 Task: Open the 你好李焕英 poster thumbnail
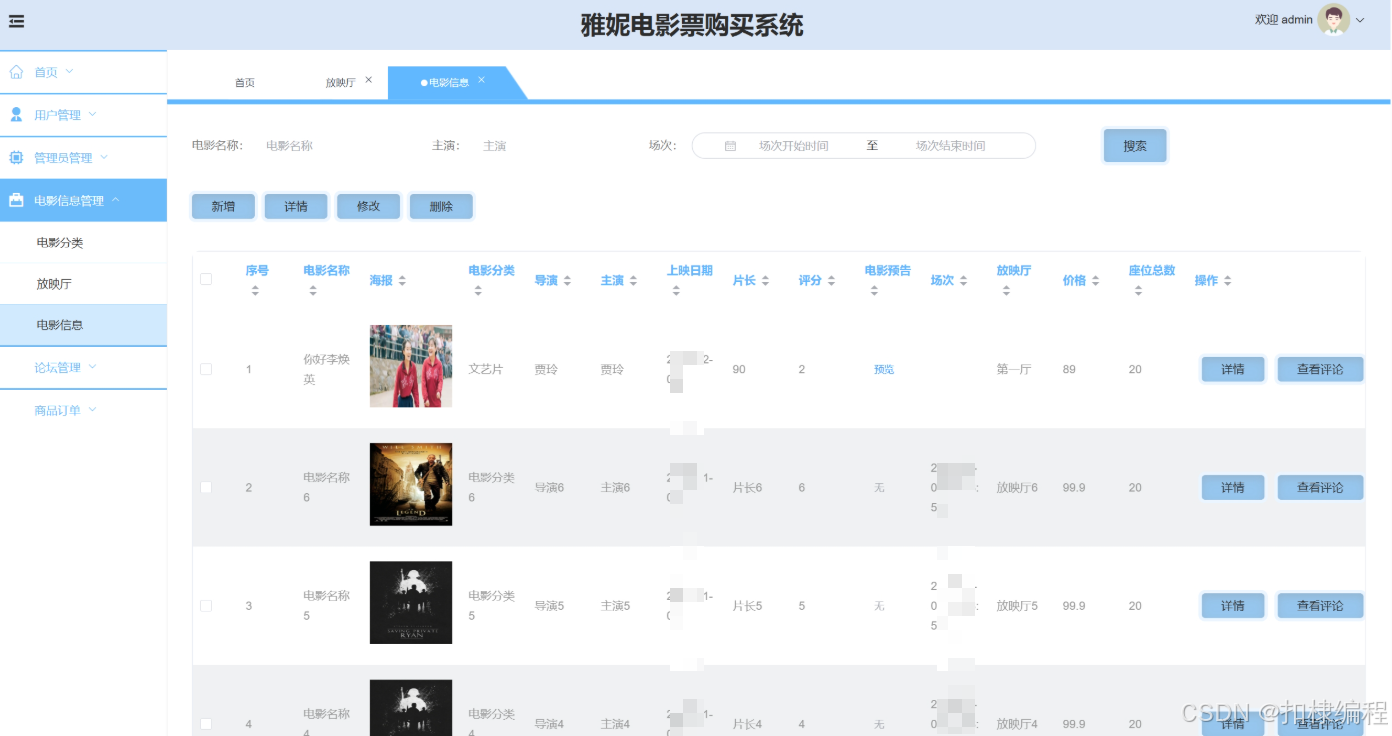[411, 366]
